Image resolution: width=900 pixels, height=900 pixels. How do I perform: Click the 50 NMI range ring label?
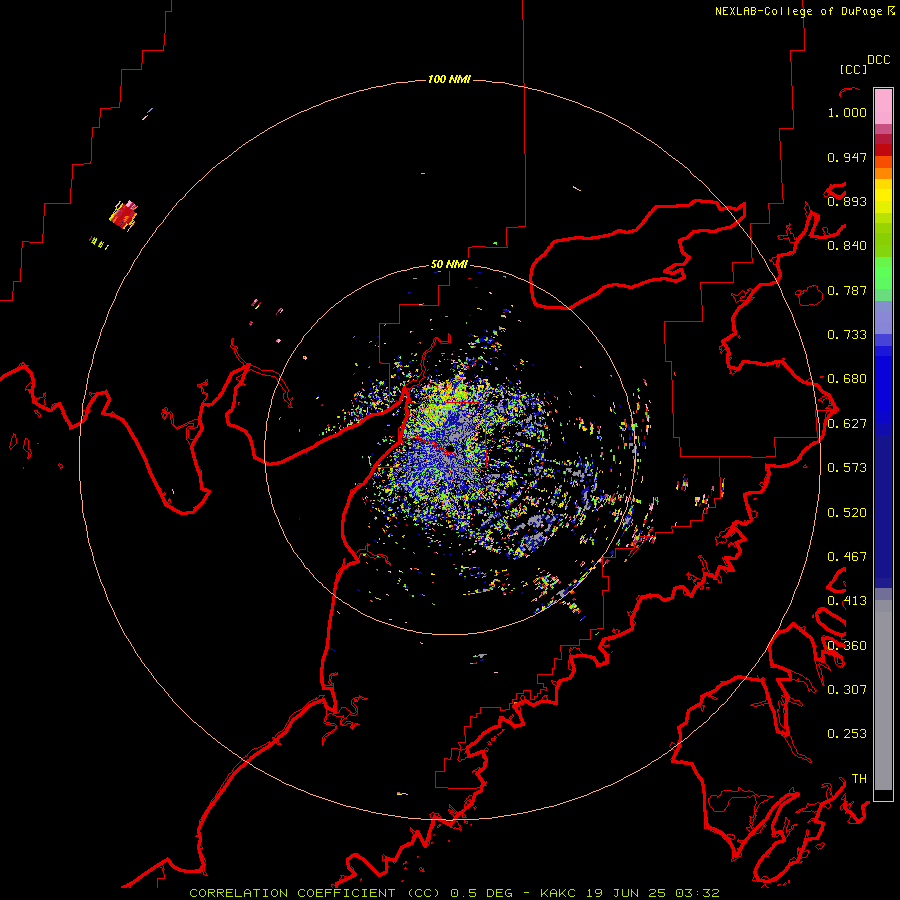pyautogui.click(x=449, y=265)
